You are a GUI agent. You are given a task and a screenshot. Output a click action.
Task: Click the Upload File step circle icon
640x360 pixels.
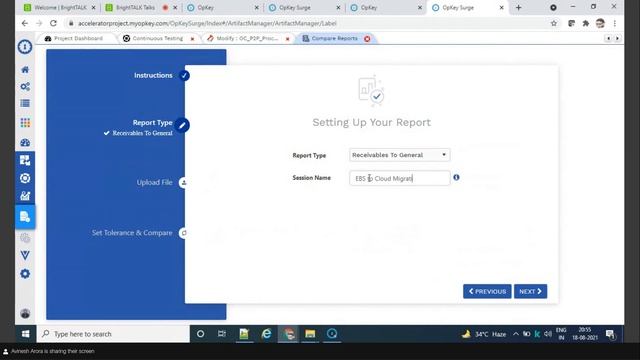tap(183, 182)
